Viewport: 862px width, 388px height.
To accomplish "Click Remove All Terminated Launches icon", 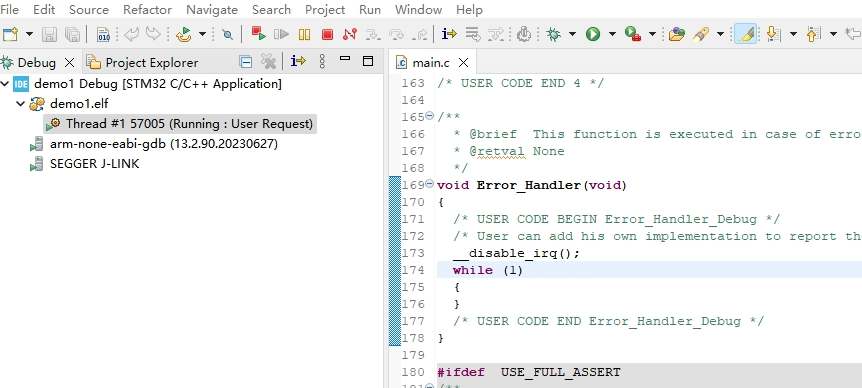I will click(268, 62).
